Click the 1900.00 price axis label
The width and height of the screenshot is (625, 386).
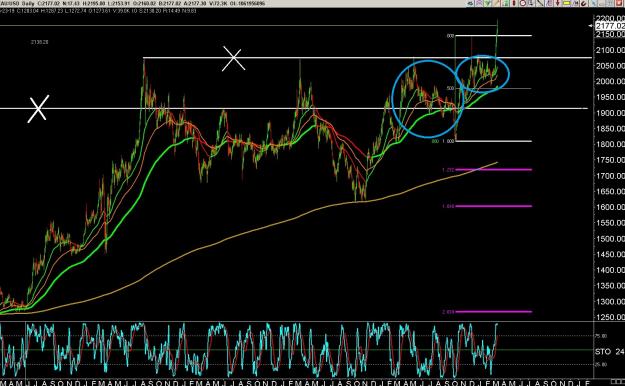tap(610, 113)
